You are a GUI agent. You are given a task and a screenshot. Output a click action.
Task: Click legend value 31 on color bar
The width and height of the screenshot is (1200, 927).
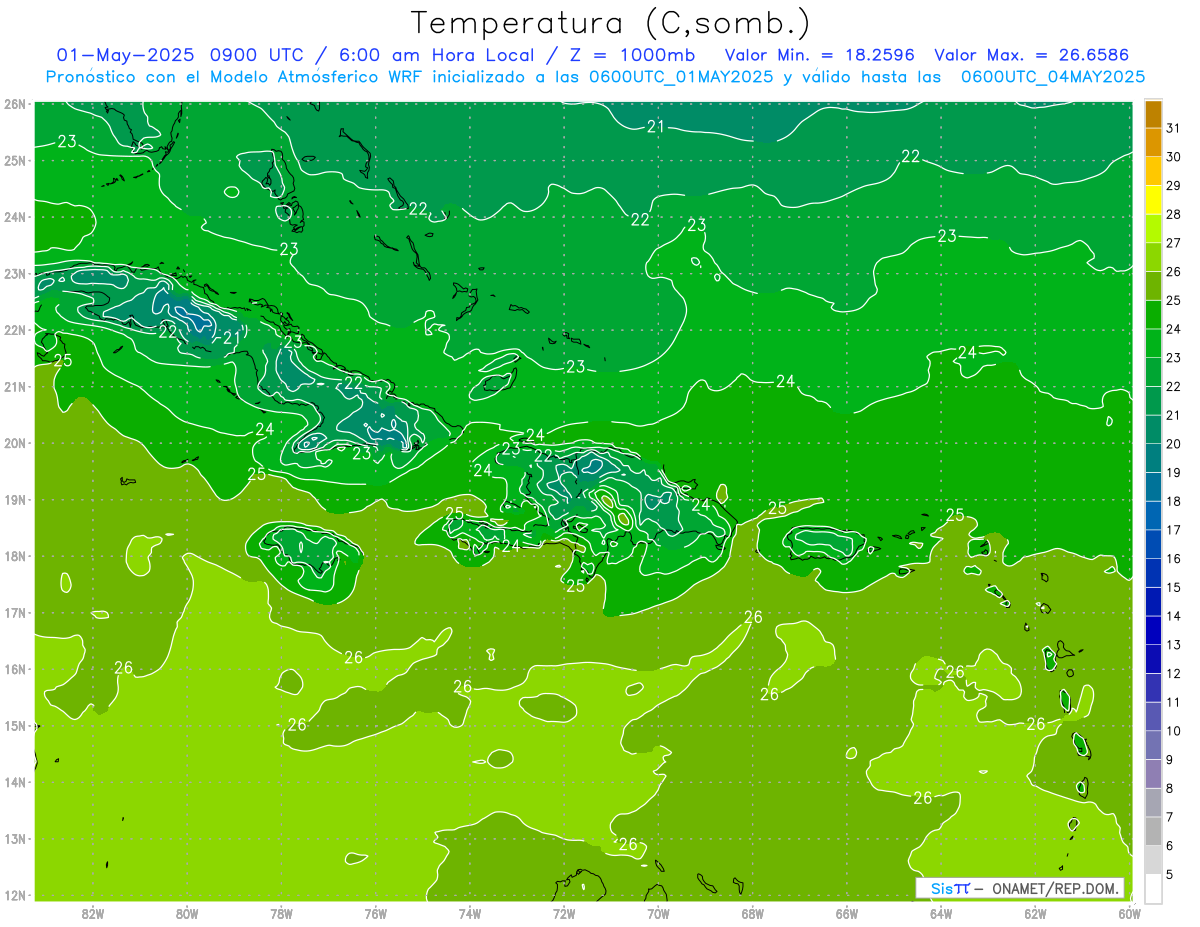[1174, 128]
